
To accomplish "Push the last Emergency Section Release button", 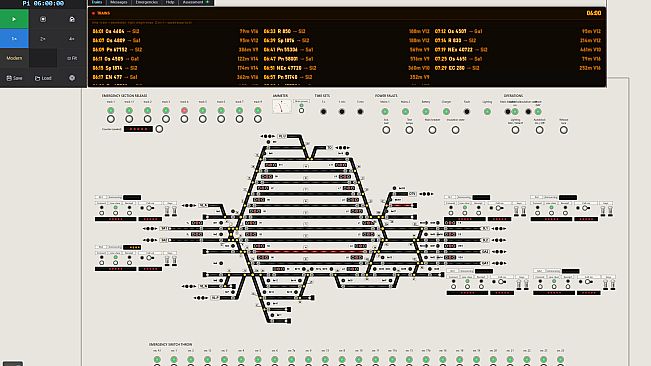I will pyautogui.click(x=258, y=119).
